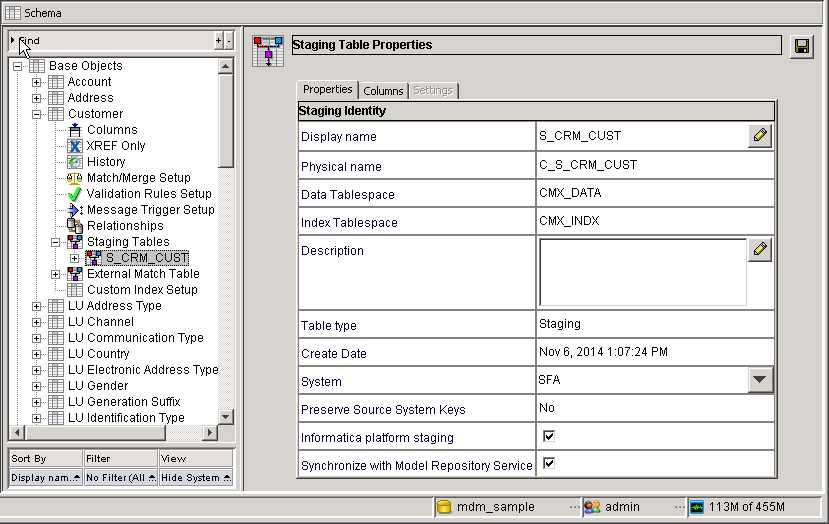This screenshot has height=524, width=829.
Task: Open the Sort By Display name selector
Action: pos(46,477)
